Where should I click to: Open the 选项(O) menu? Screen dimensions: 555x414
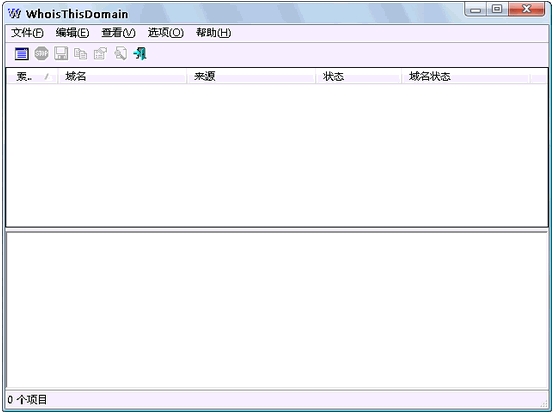pyautogui.click(x=166, y=33)
